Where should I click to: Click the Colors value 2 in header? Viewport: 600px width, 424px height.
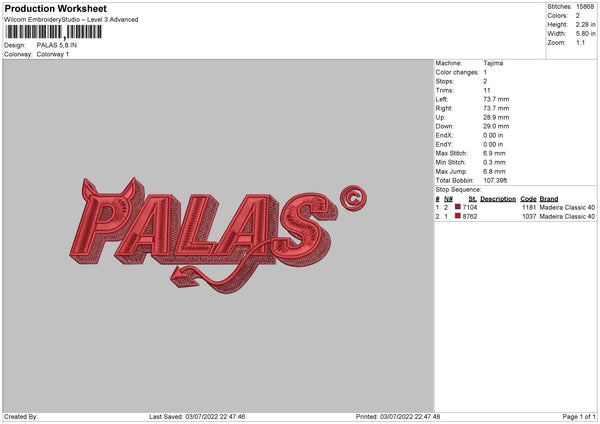(x=578, y=16)
